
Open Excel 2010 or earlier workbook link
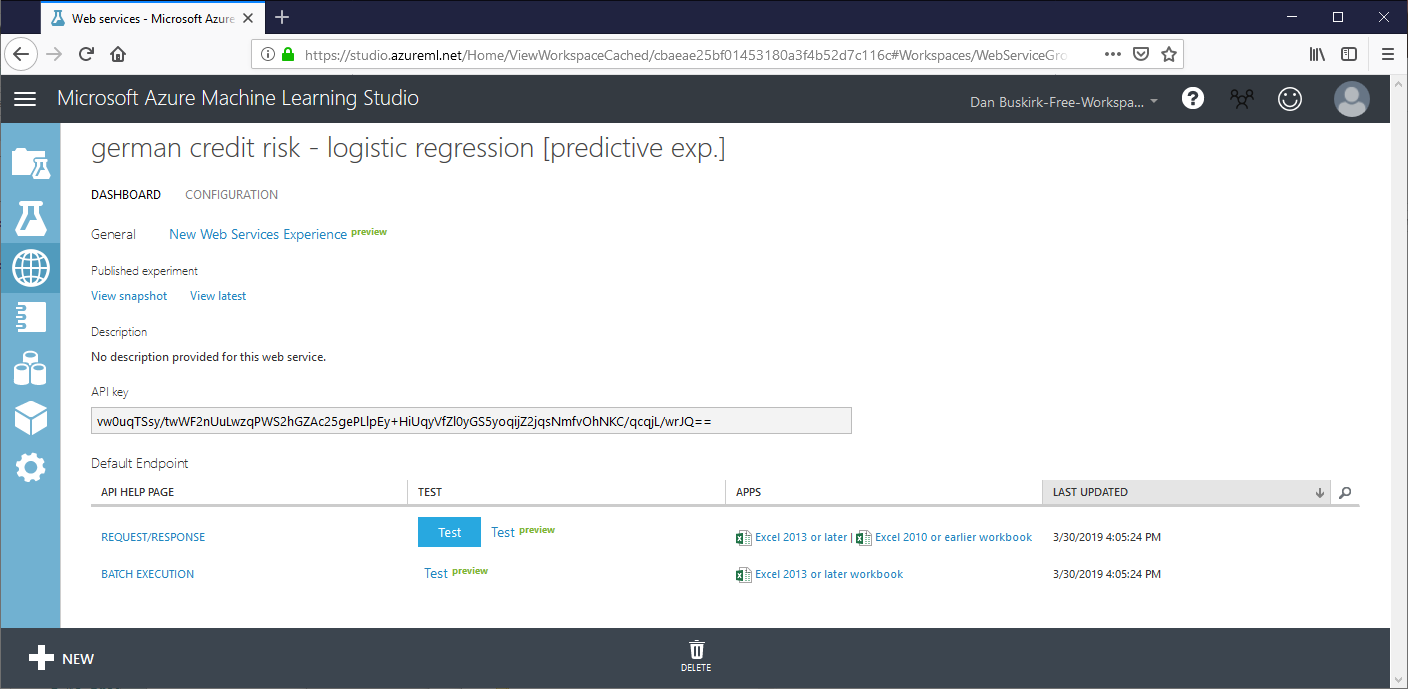point(953,537)
